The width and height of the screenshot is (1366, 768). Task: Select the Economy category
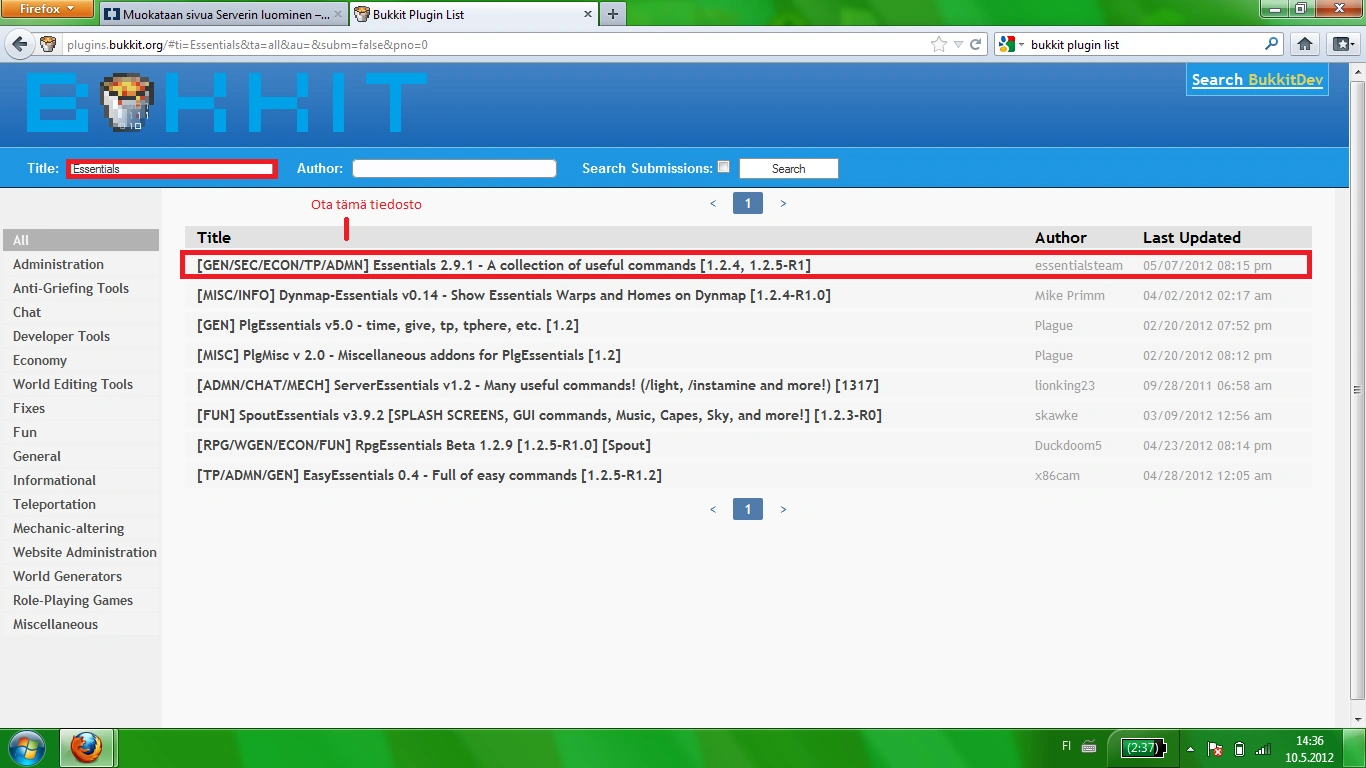tap(81, 360)
